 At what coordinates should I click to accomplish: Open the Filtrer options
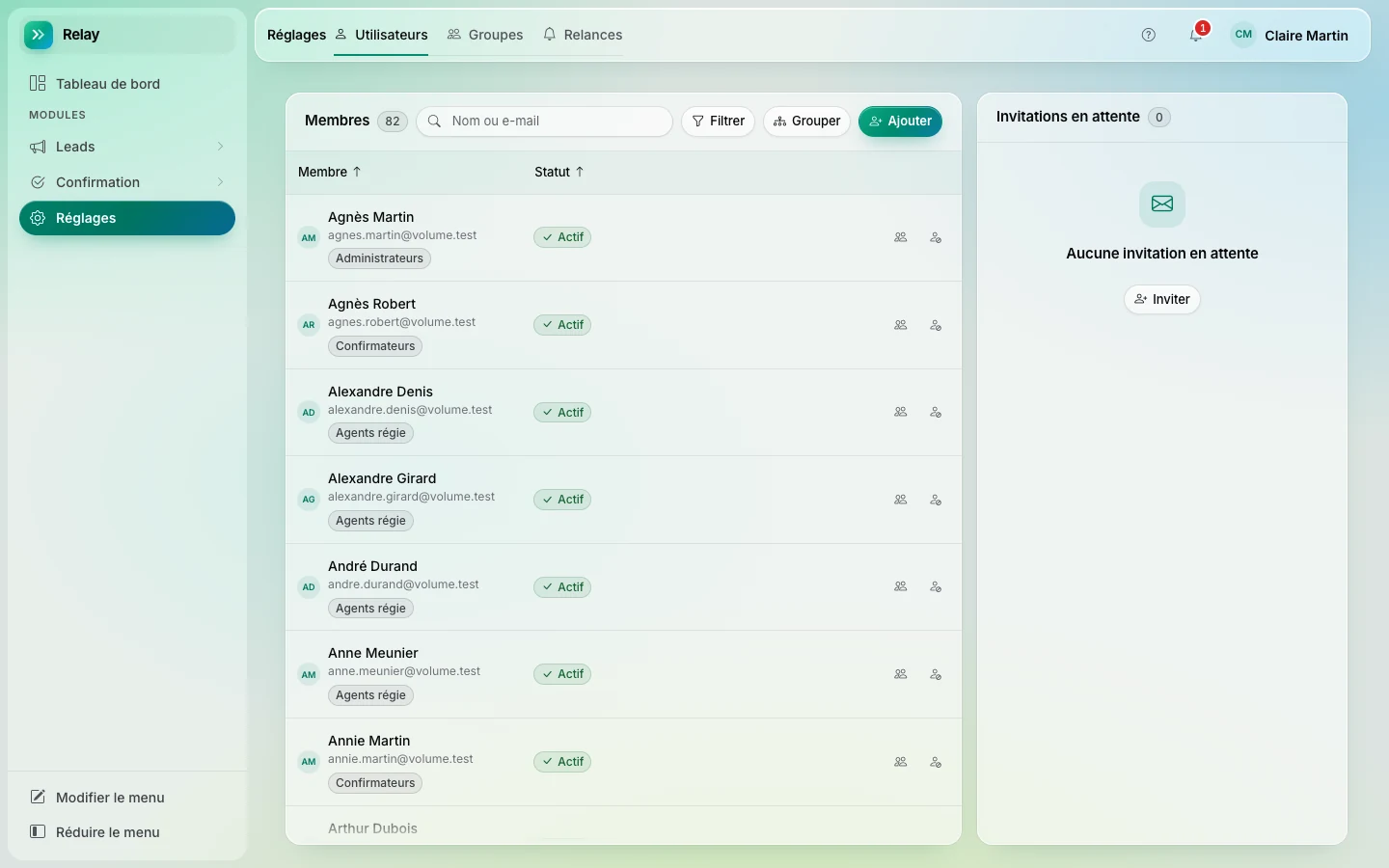(719, 122)
